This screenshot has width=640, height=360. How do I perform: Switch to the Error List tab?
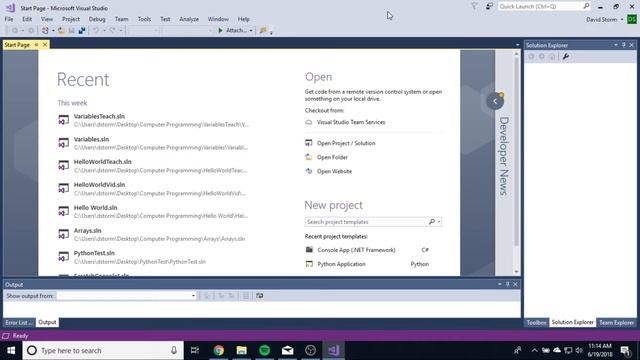click(19, 322)
